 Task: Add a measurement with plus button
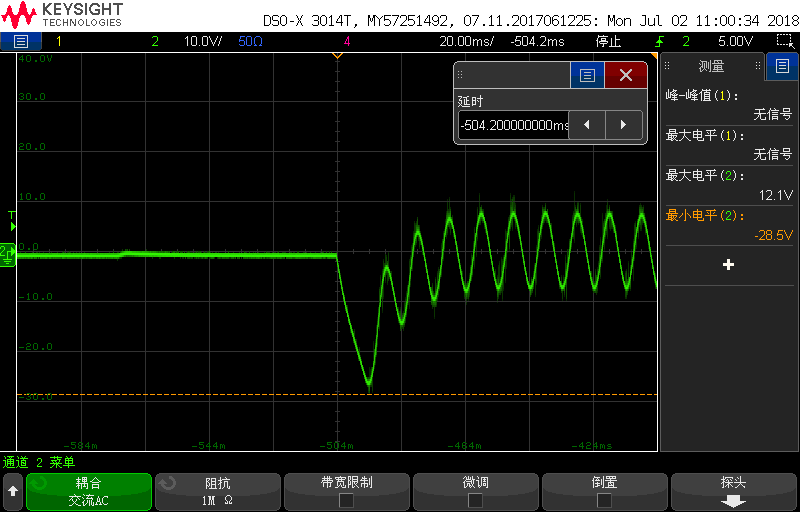coord(729,265)
